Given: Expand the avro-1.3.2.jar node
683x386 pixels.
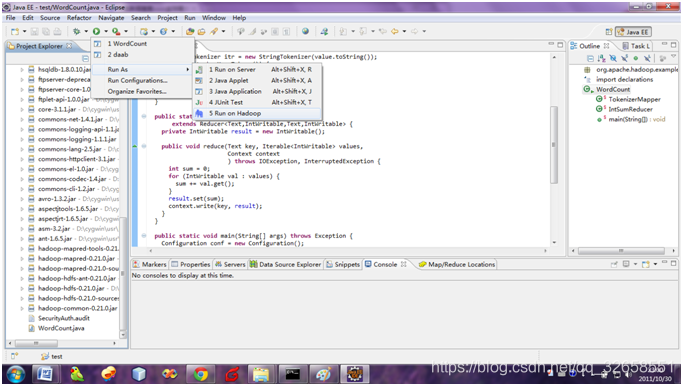Looking at the screenshot, I should [x=22, y=199].
